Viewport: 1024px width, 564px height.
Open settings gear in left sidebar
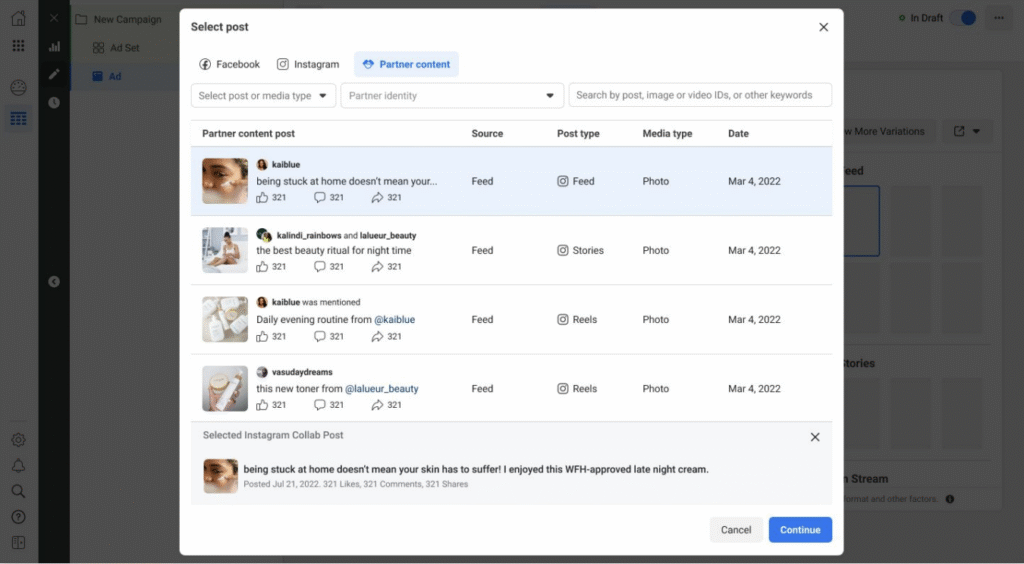pyautogui.click(x=18, y=440)
